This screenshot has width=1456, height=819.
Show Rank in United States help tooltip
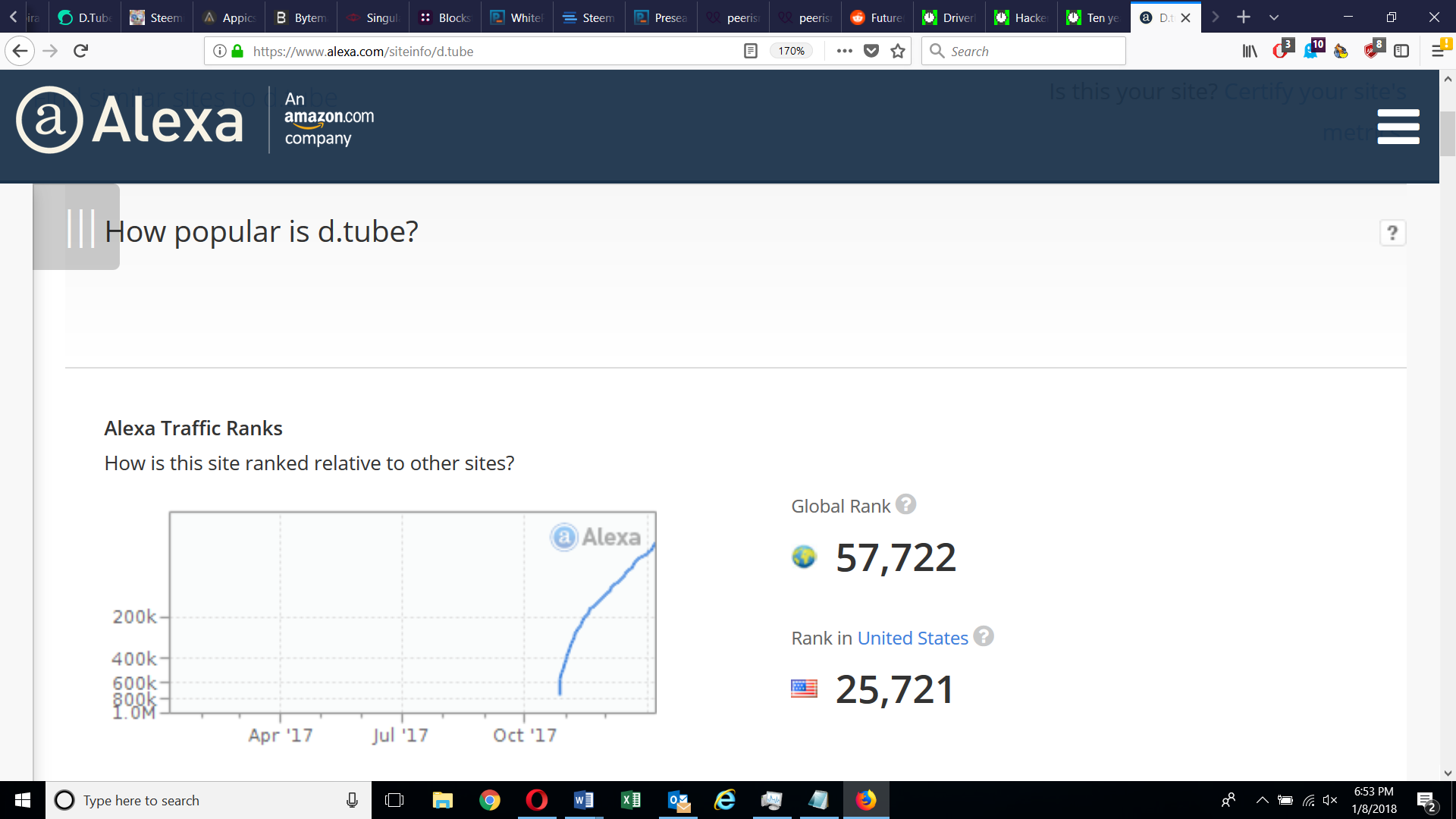[984, 636]
